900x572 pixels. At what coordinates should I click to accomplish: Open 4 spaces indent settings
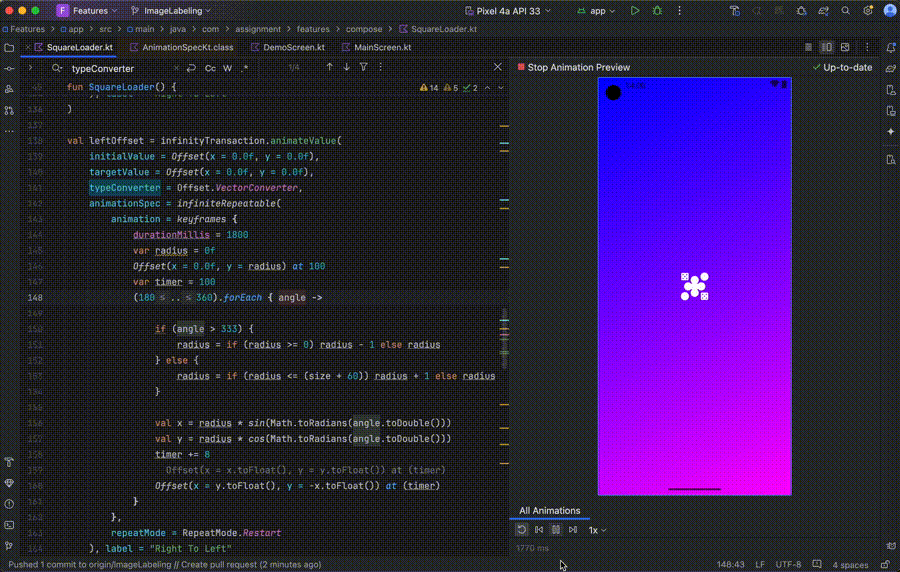850,565
